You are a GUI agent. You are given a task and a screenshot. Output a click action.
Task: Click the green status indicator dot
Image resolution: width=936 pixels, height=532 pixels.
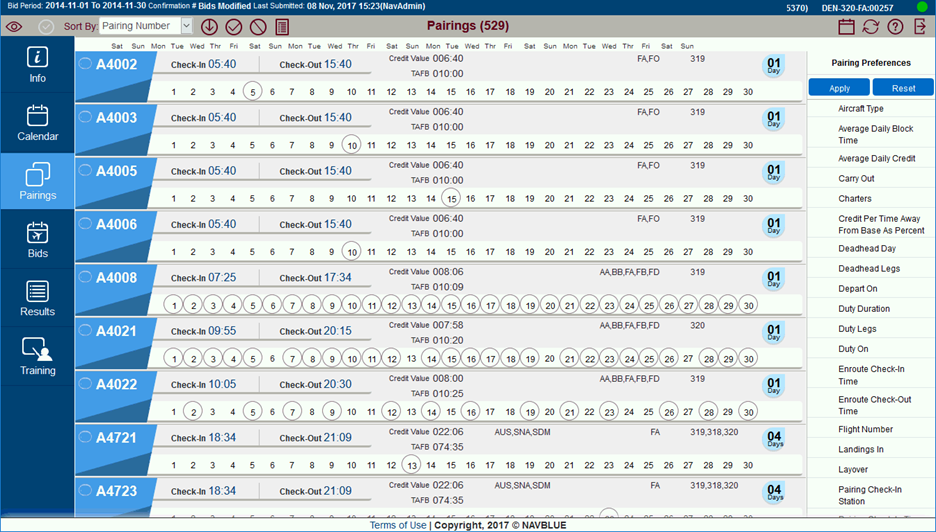pyautogui.click(x=922, y=7)
